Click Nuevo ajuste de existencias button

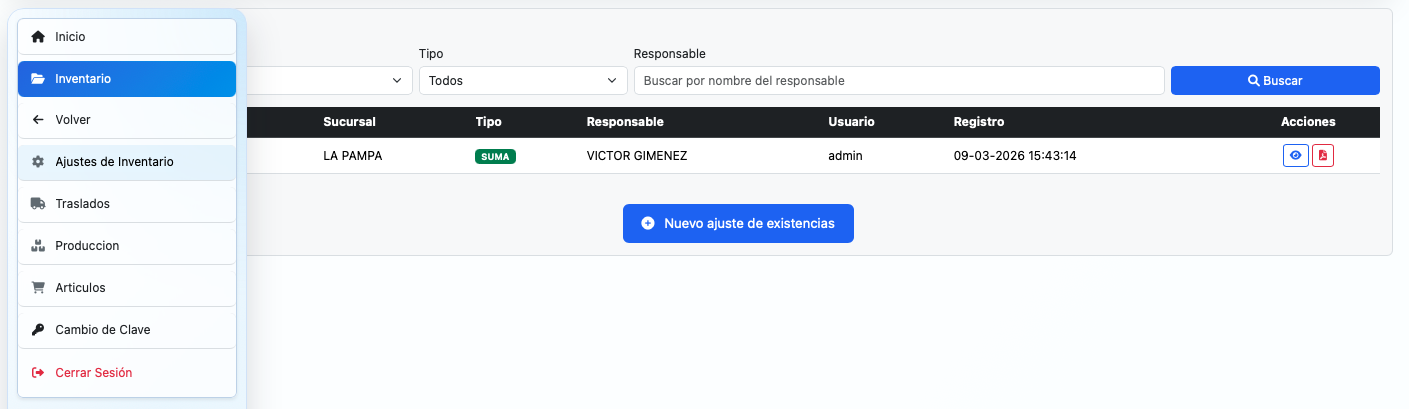(738, 224)
